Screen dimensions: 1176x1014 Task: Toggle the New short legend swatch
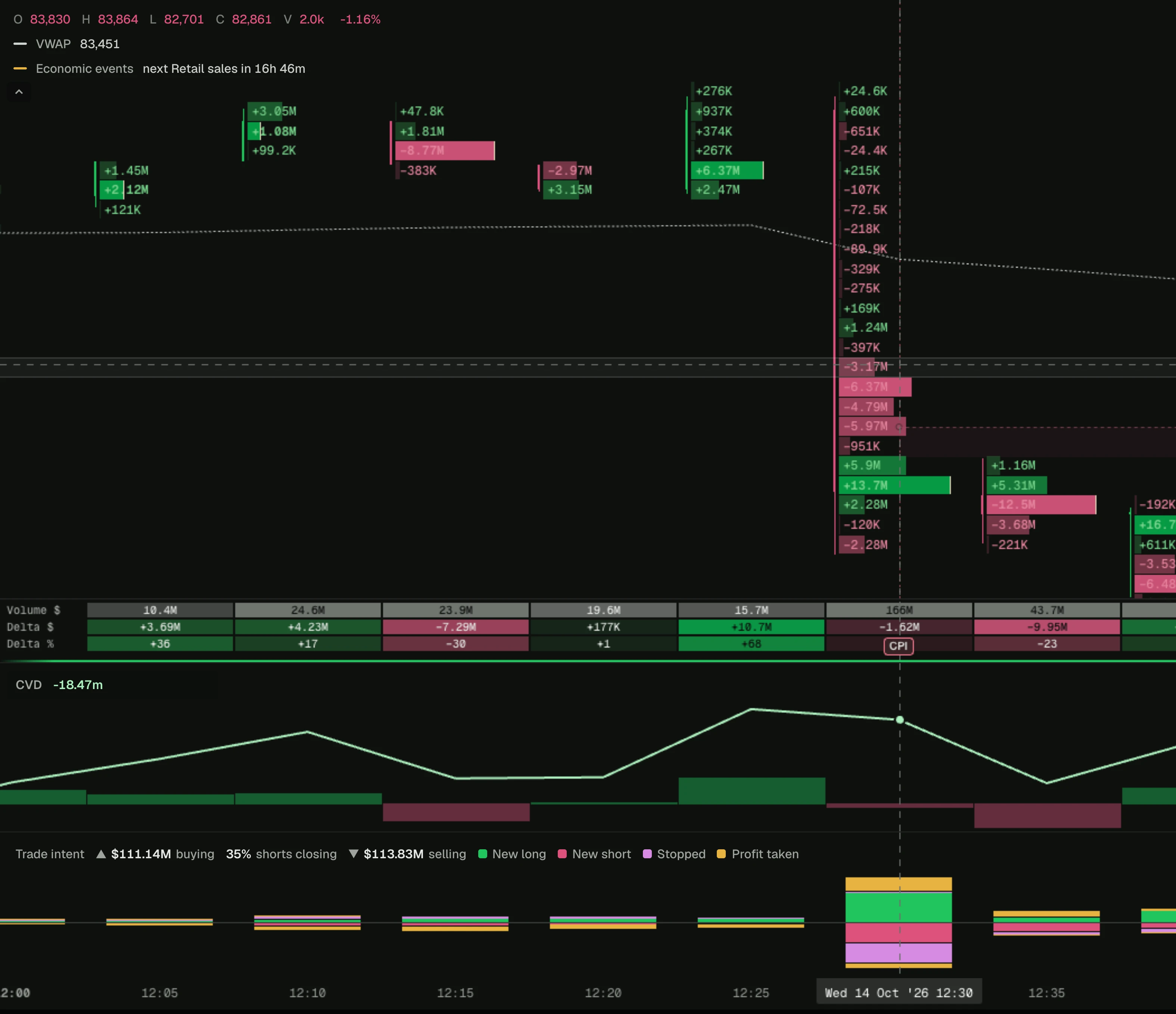pyautogui.click(x=563, y=854)
